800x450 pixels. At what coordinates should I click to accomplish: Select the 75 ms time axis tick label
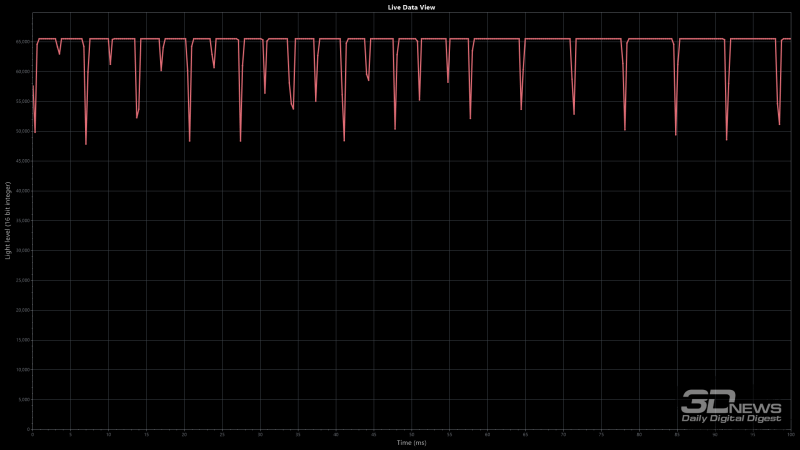pyautogui.click(x=601, y=435)
